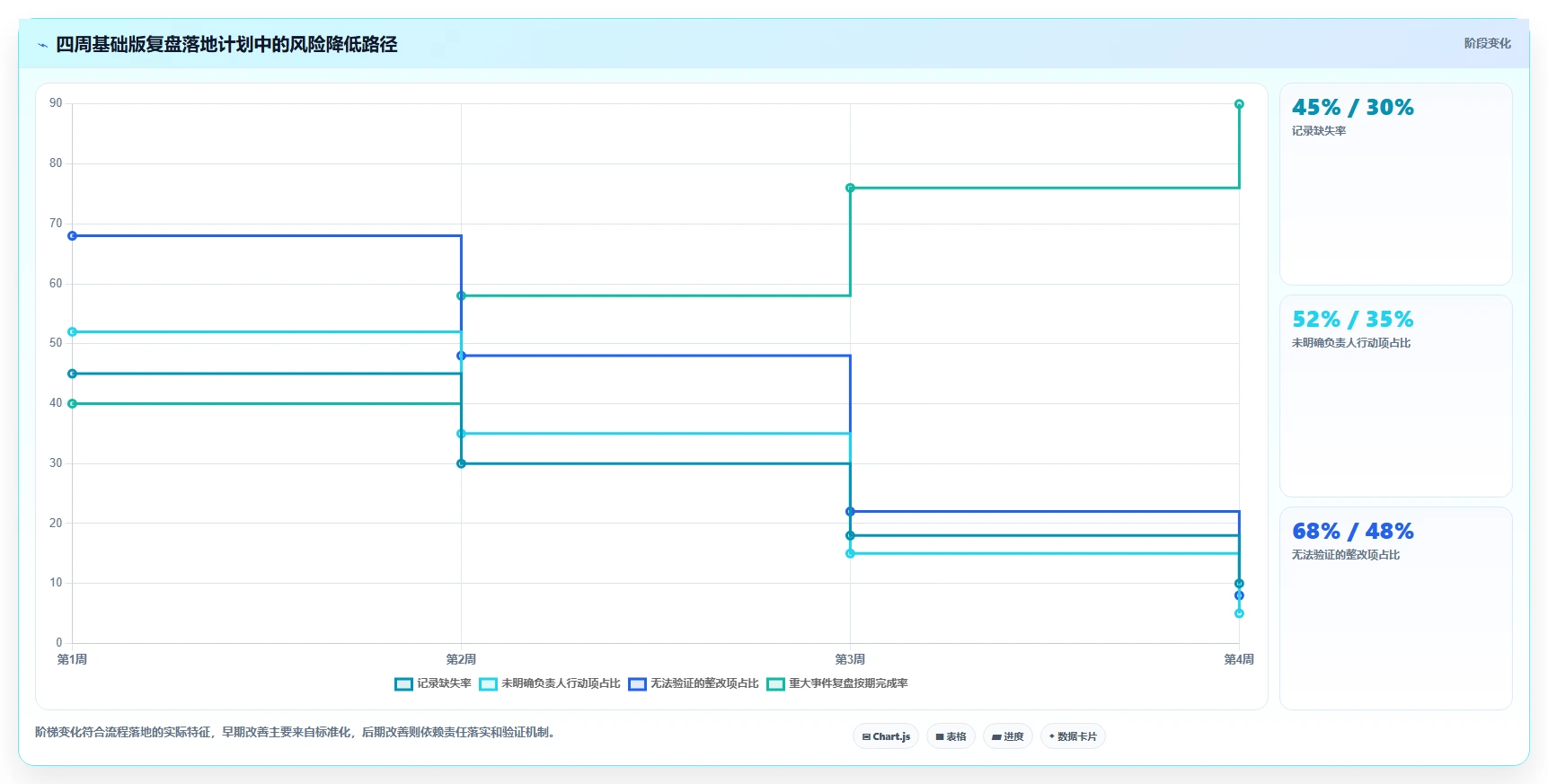The height and width of the screenshot is (784, 1548).
Task: Open the 45% / 30% 记录缺失率 card
Action: (x=1395, y=184)
